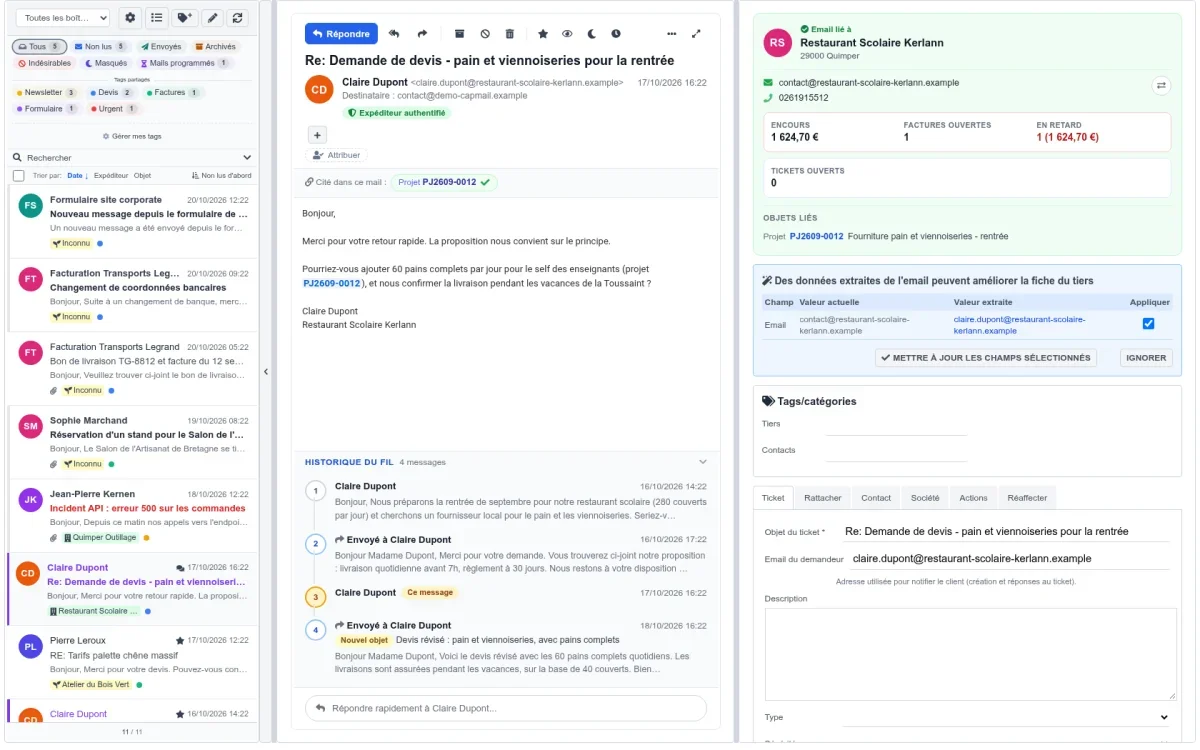Show Archivés emails

click(x=215, y=47)
